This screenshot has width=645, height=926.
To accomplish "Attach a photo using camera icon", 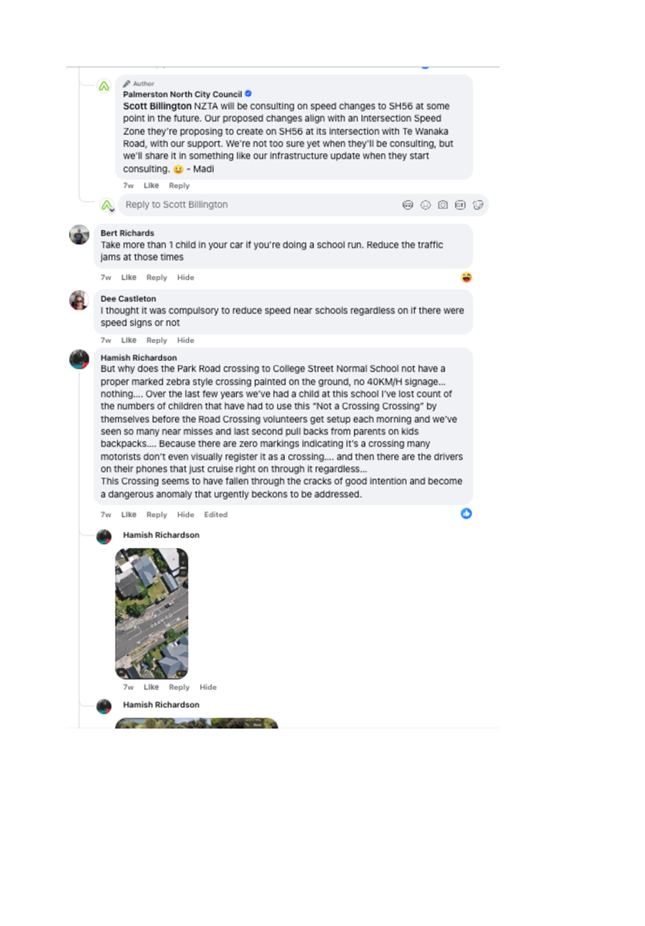I will click(x=443, y=205).
